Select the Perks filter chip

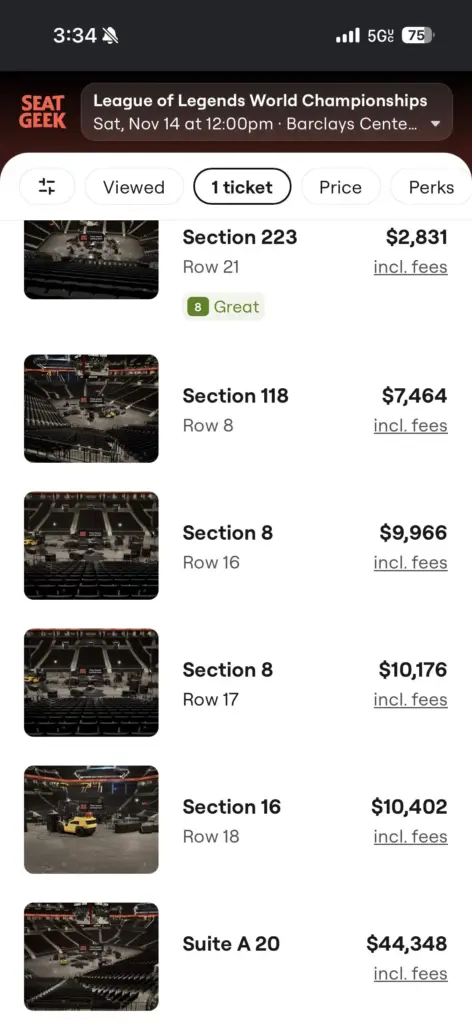pyautogui.click(x=431, y=187)
